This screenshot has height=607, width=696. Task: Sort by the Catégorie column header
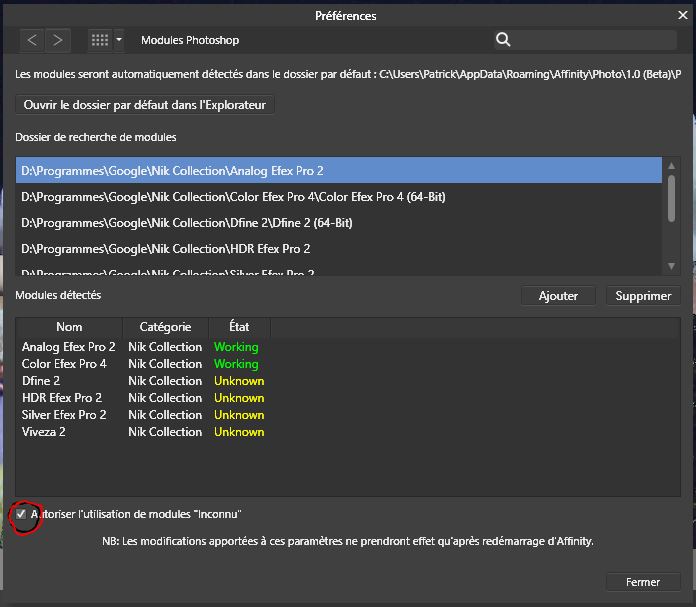point(165,327)
